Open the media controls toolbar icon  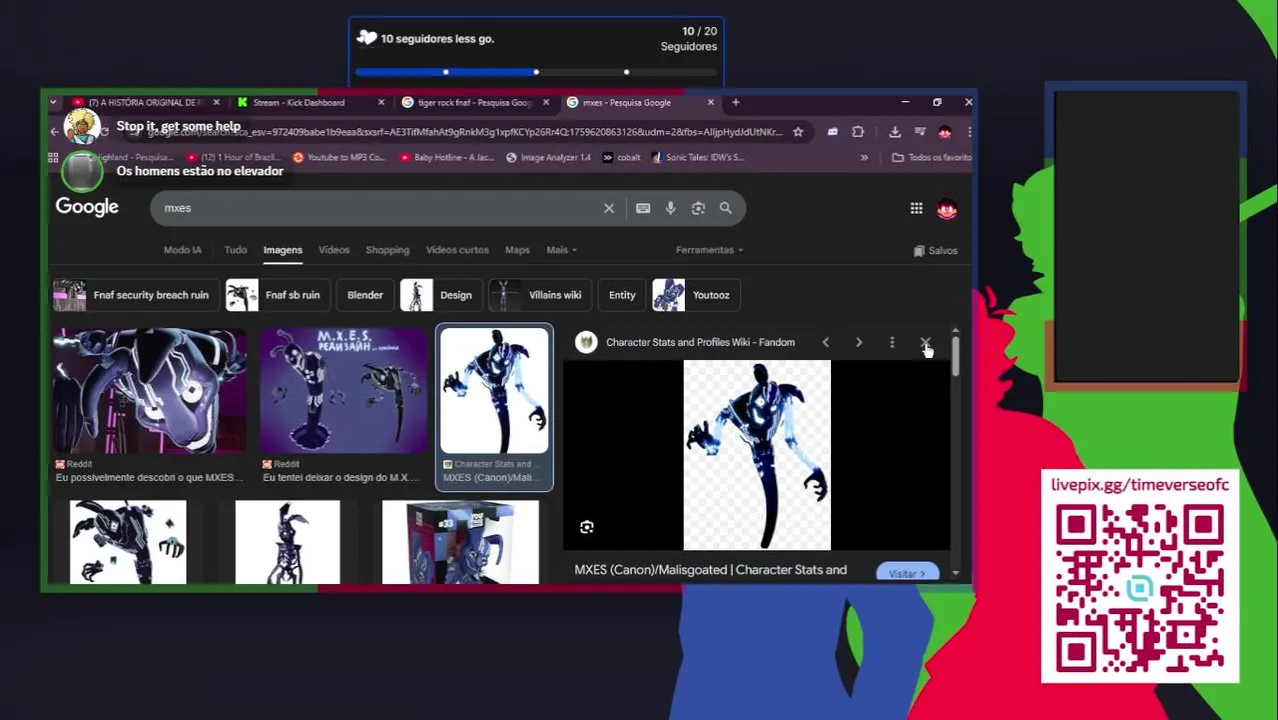coord(920,132)
